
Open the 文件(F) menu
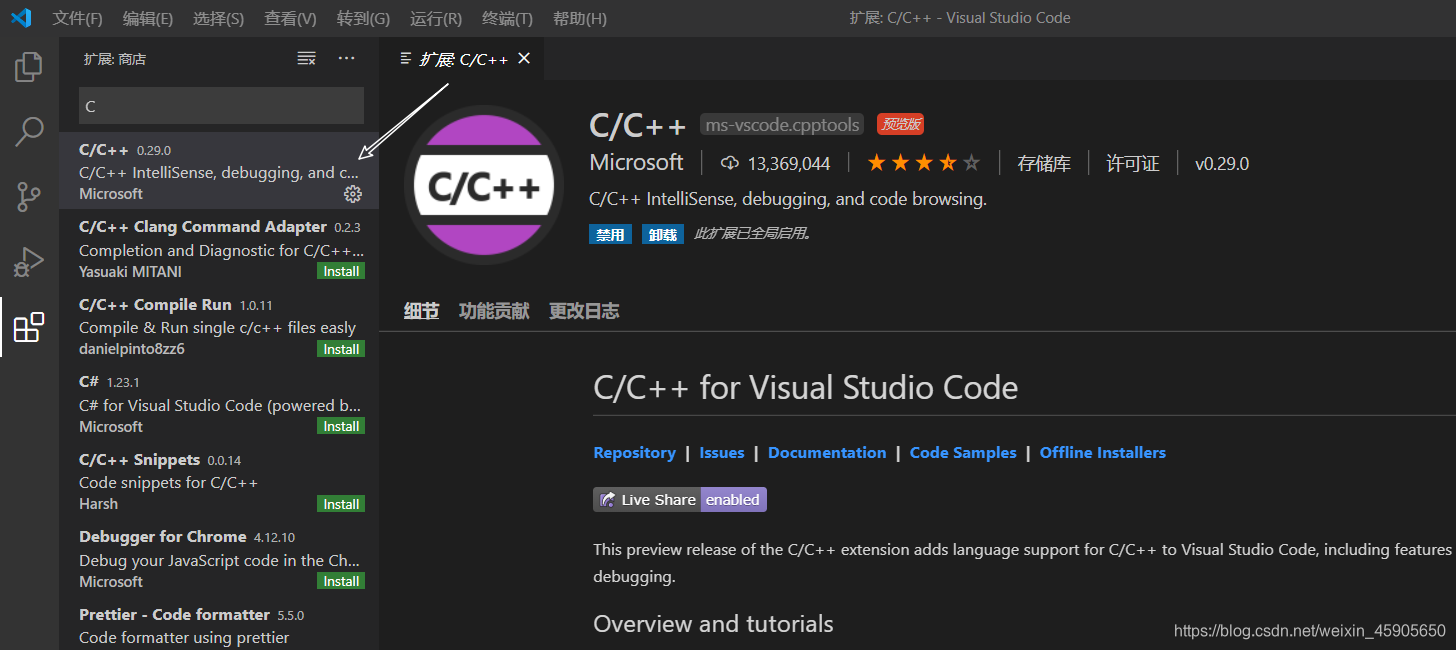click(77, 18)
